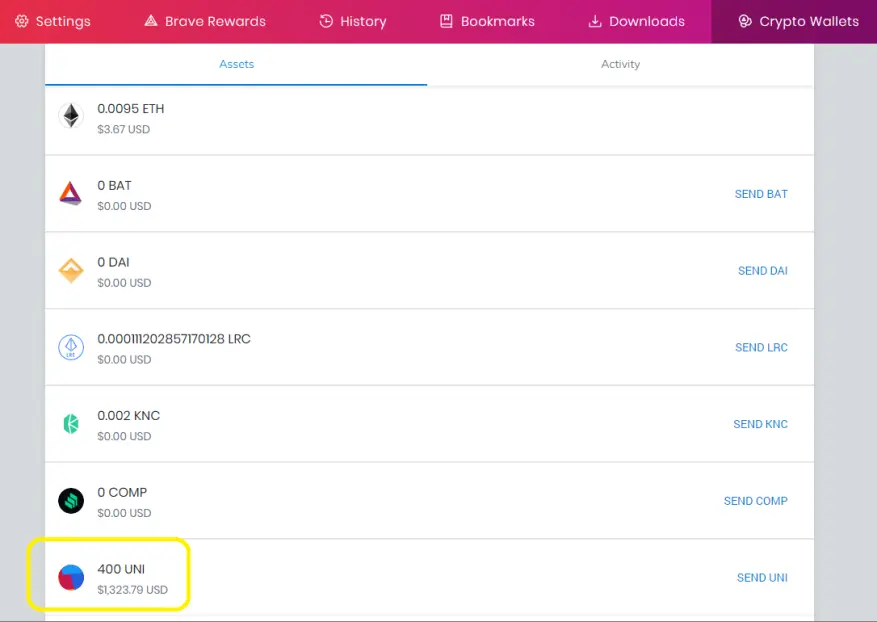
Task: Click the Settings gear icon
Action: (22, 21)
